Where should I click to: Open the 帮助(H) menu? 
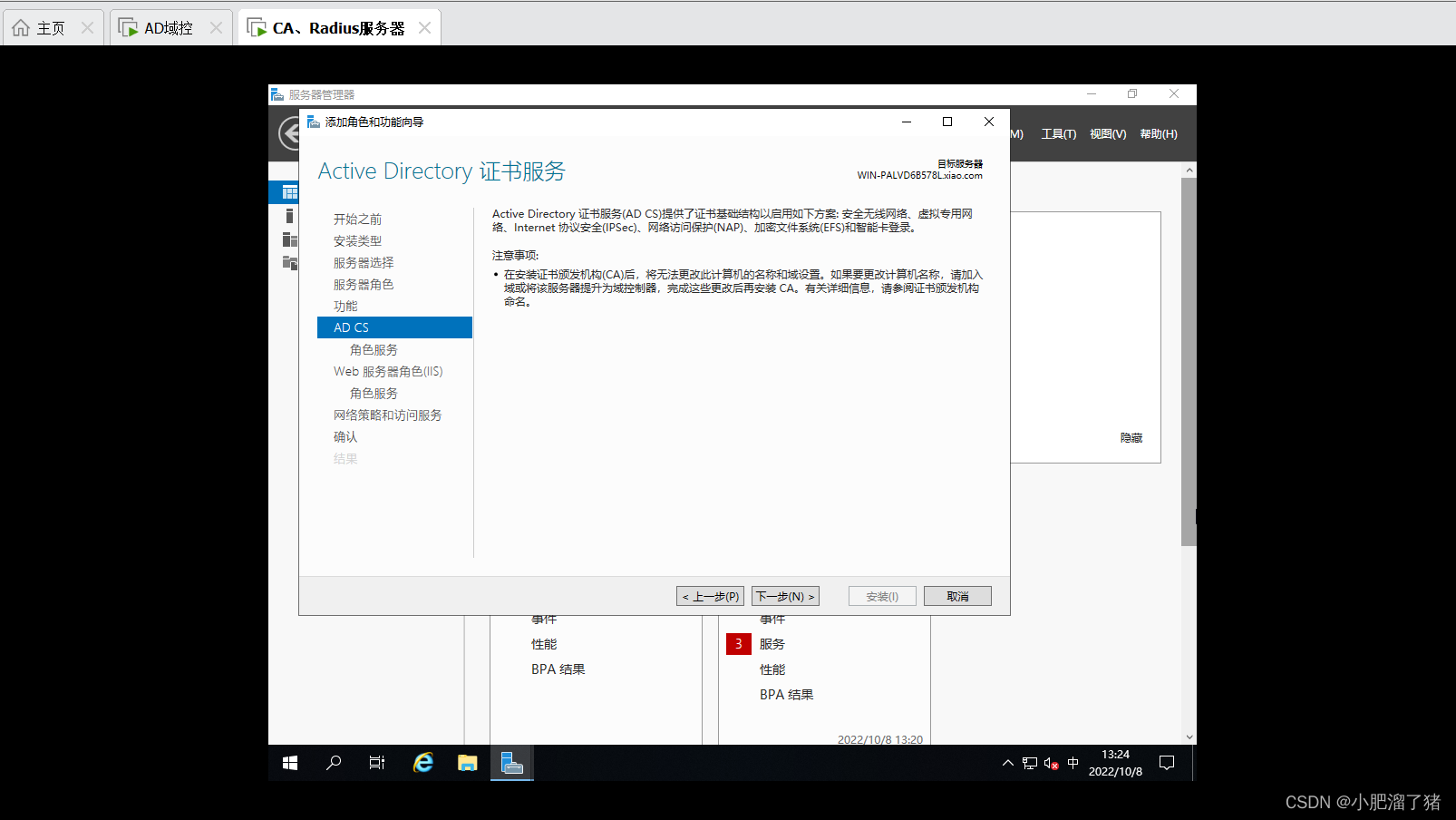pyautogui.click(x=1159, y=134)
